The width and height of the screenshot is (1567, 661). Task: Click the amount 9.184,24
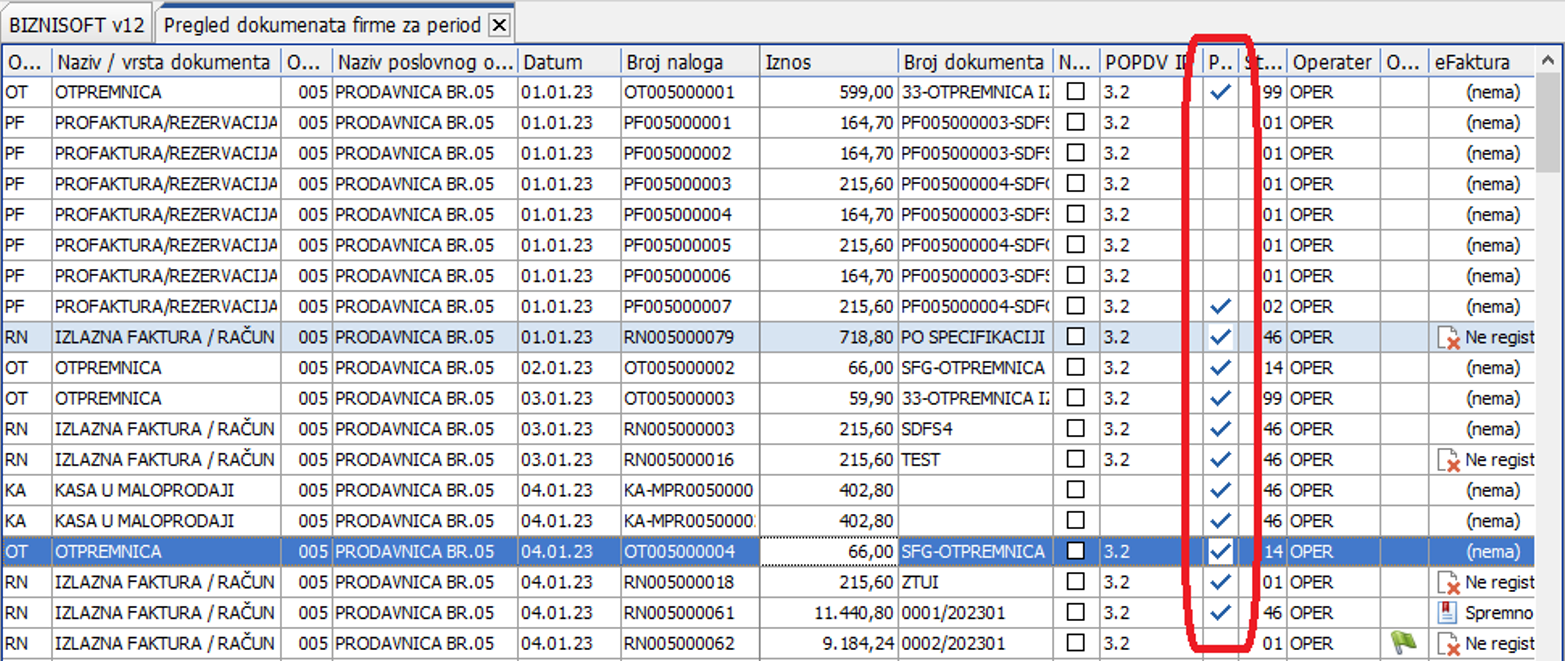click(x=858, y=643)
